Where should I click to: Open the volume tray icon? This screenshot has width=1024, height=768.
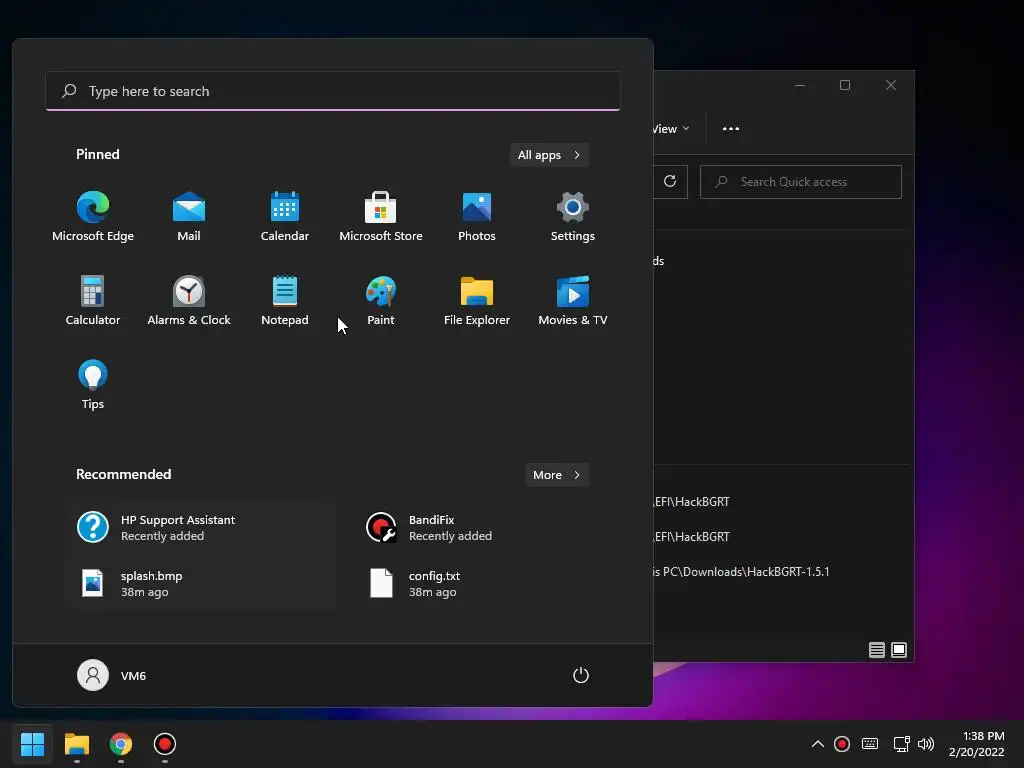click(x=926, y=744)
